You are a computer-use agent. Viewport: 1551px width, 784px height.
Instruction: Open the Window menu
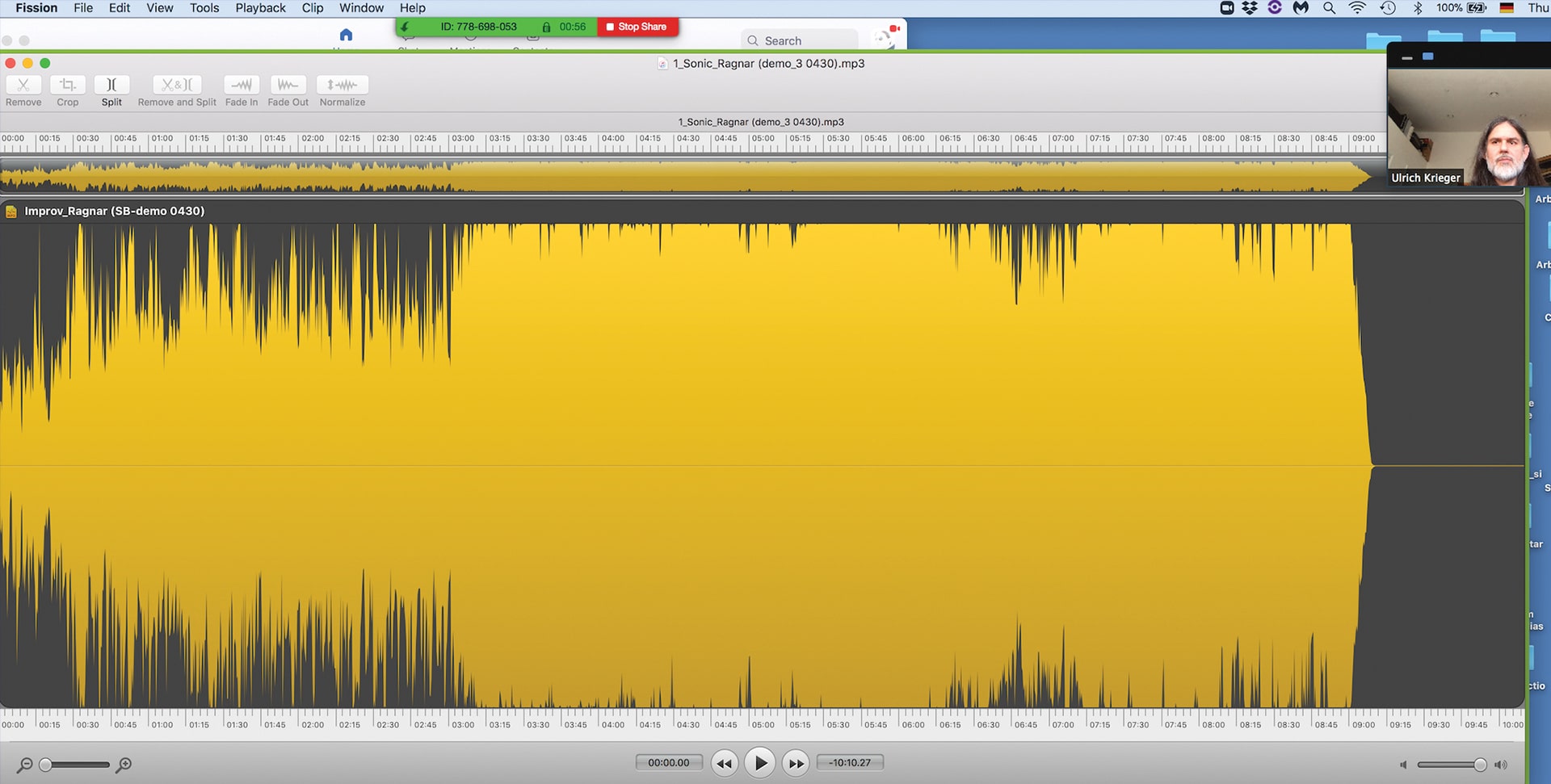tap(361, 8)
